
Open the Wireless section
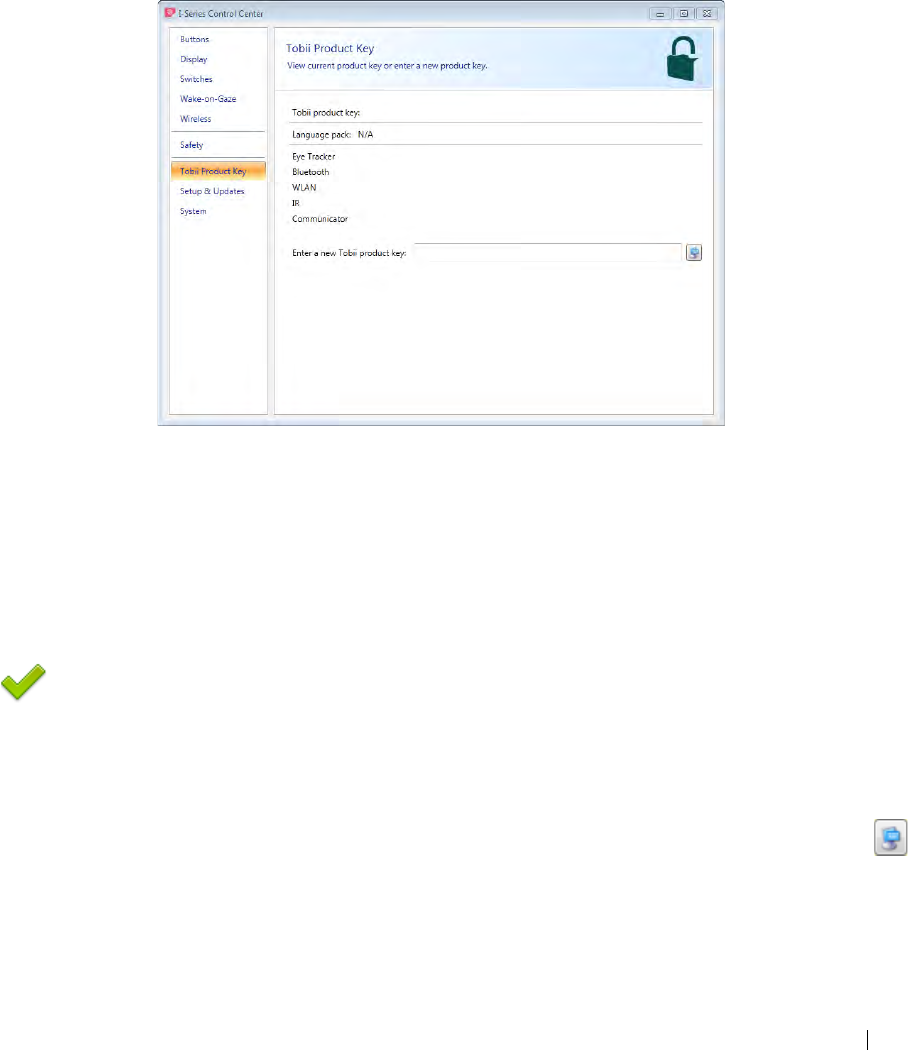(x=196, y=119)
